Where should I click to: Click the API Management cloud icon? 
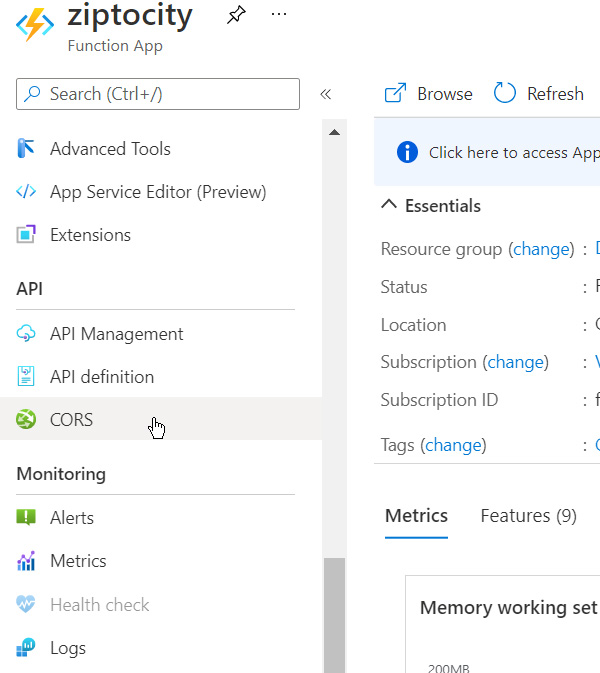26,333
